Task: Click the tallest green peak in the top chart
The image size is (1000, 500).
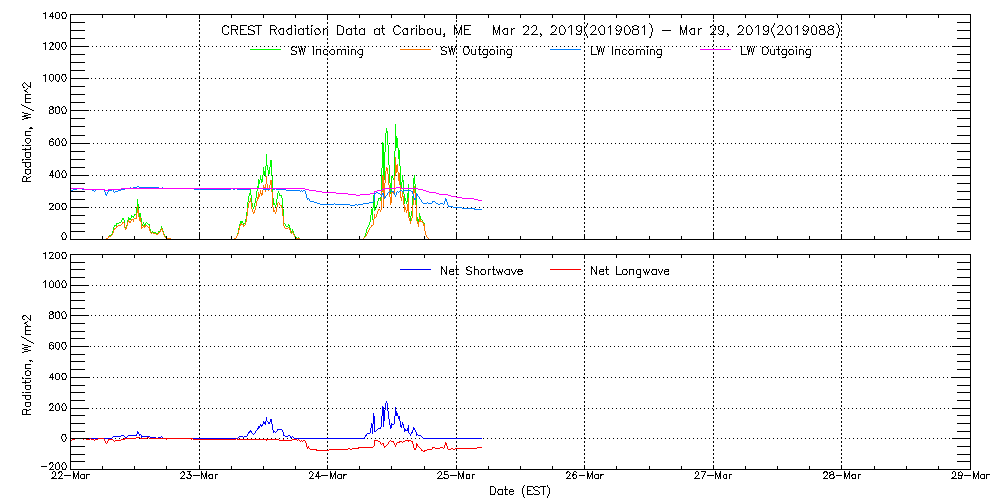Action: tap(396, 126)
